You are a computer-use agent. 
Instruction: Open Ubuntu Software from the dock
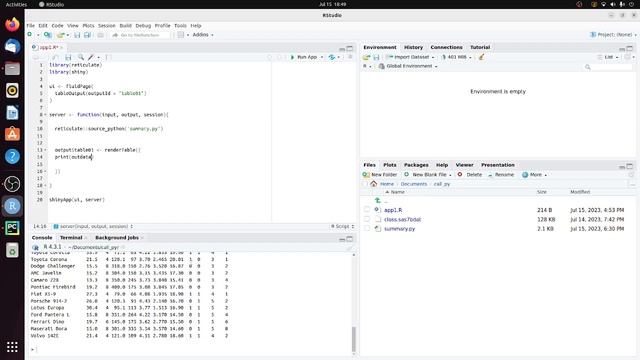tap(12, 134)
